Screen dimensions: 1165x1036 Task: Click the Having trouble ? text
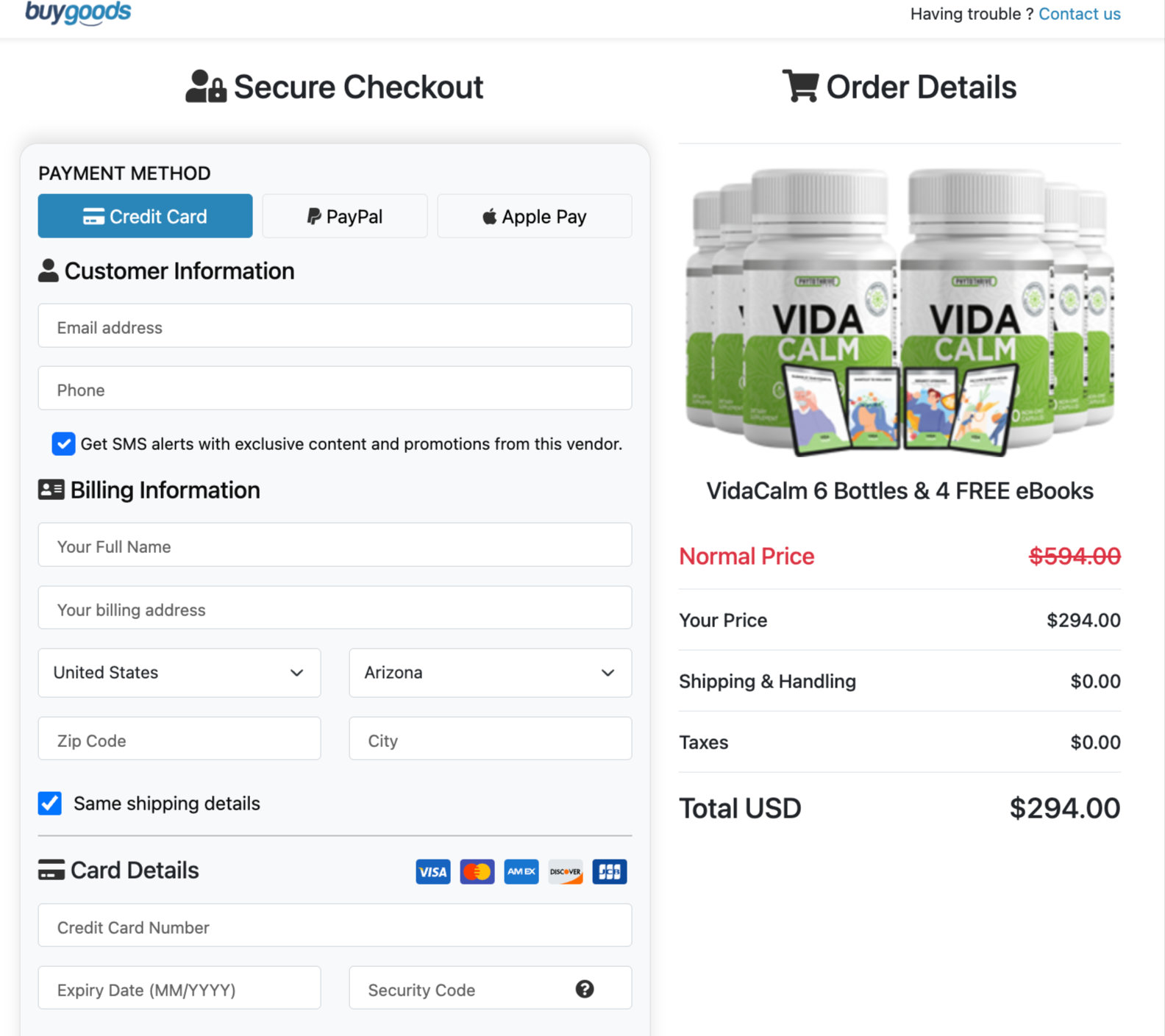pos(972,14)
